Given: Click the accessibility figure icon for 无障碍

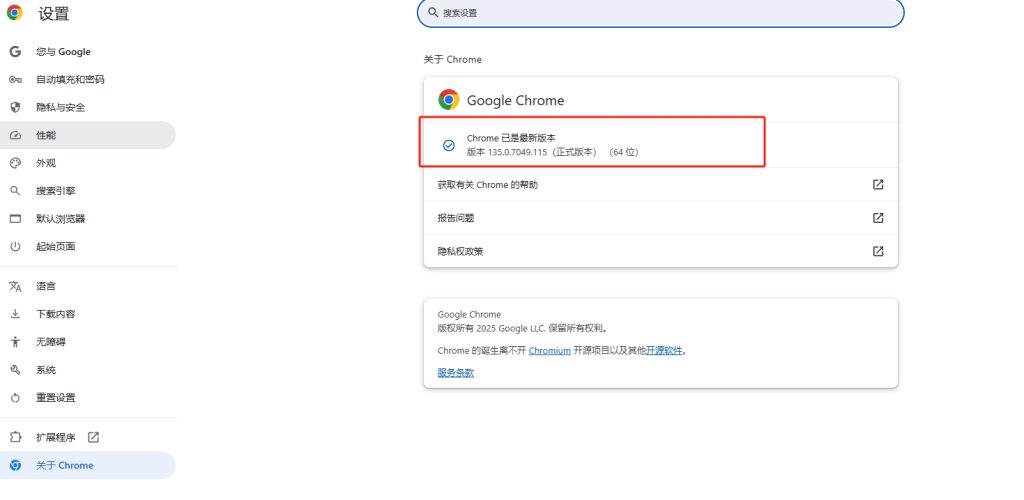Looking at the screenshot, I should click(x=15, y=341).
